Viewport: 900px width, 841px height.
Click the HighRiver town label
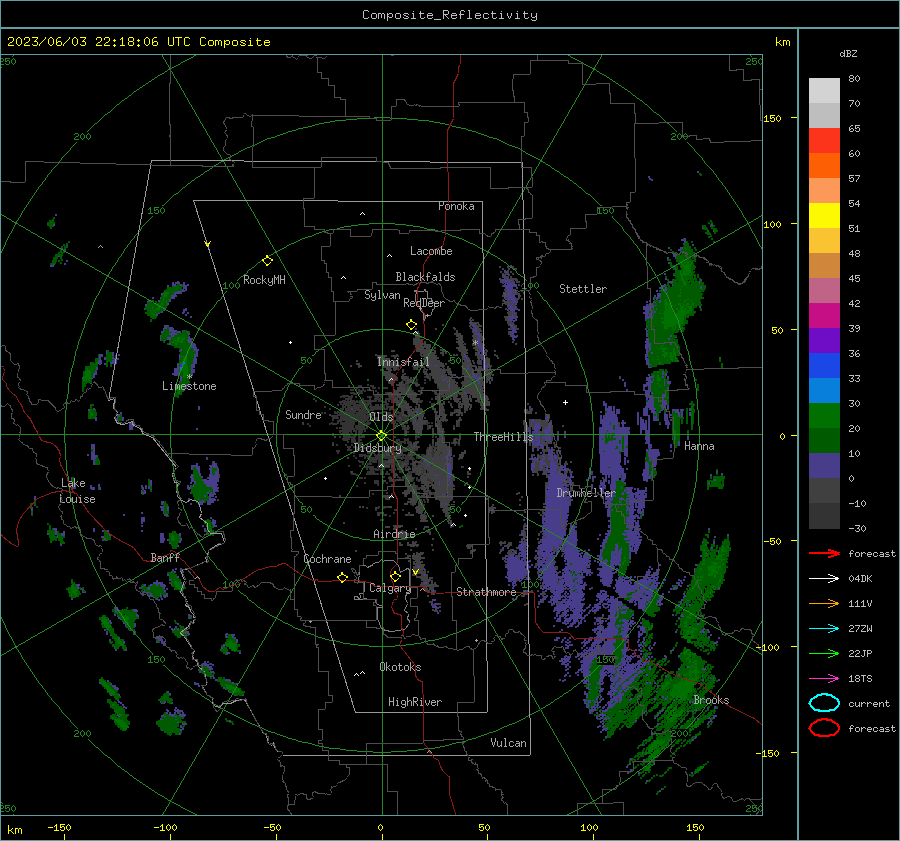pyautogui.click(x=415, y=702)
